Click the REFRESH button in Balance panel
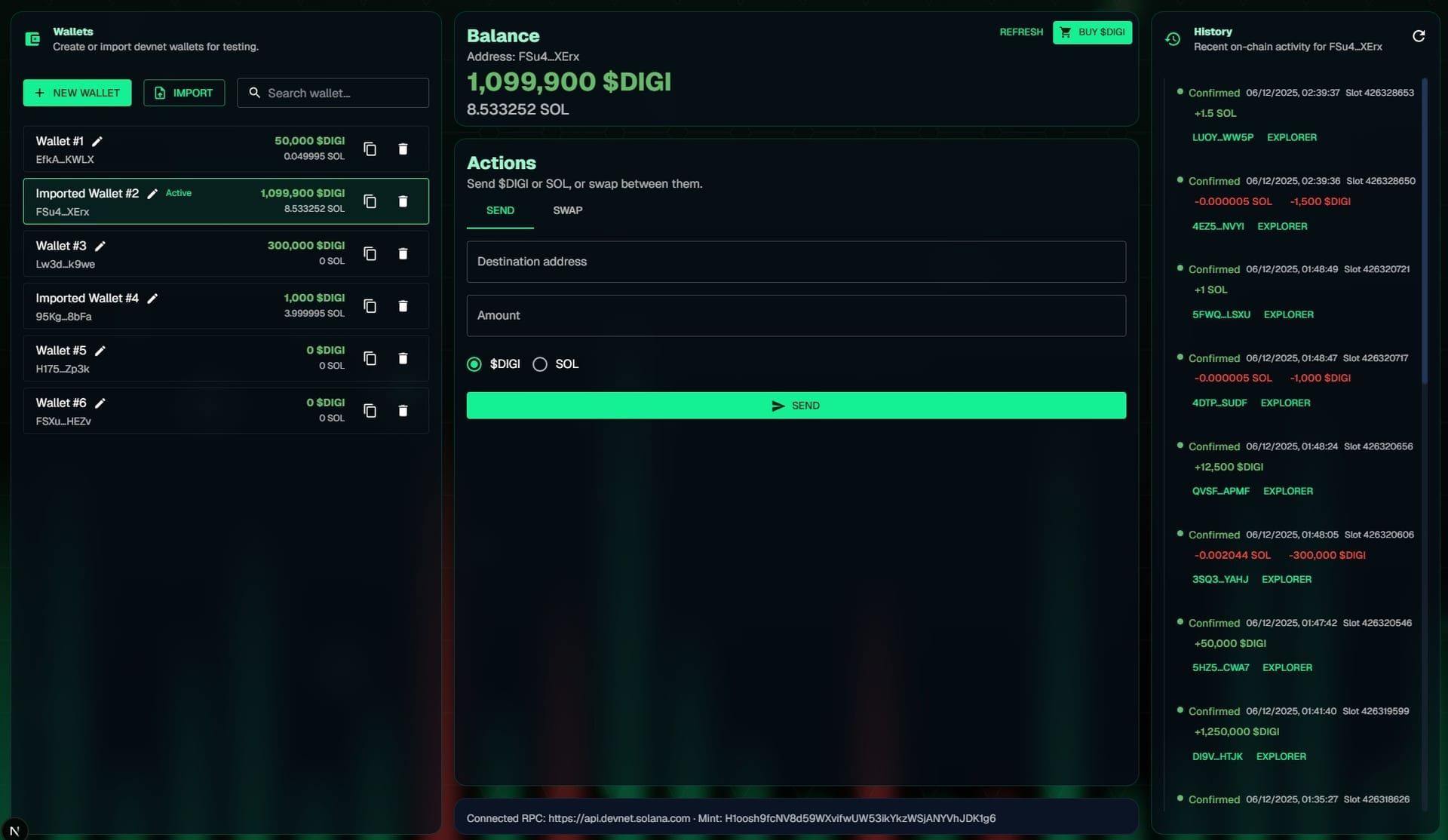Screen dimensions: 1448x840 coord(1020,32)
